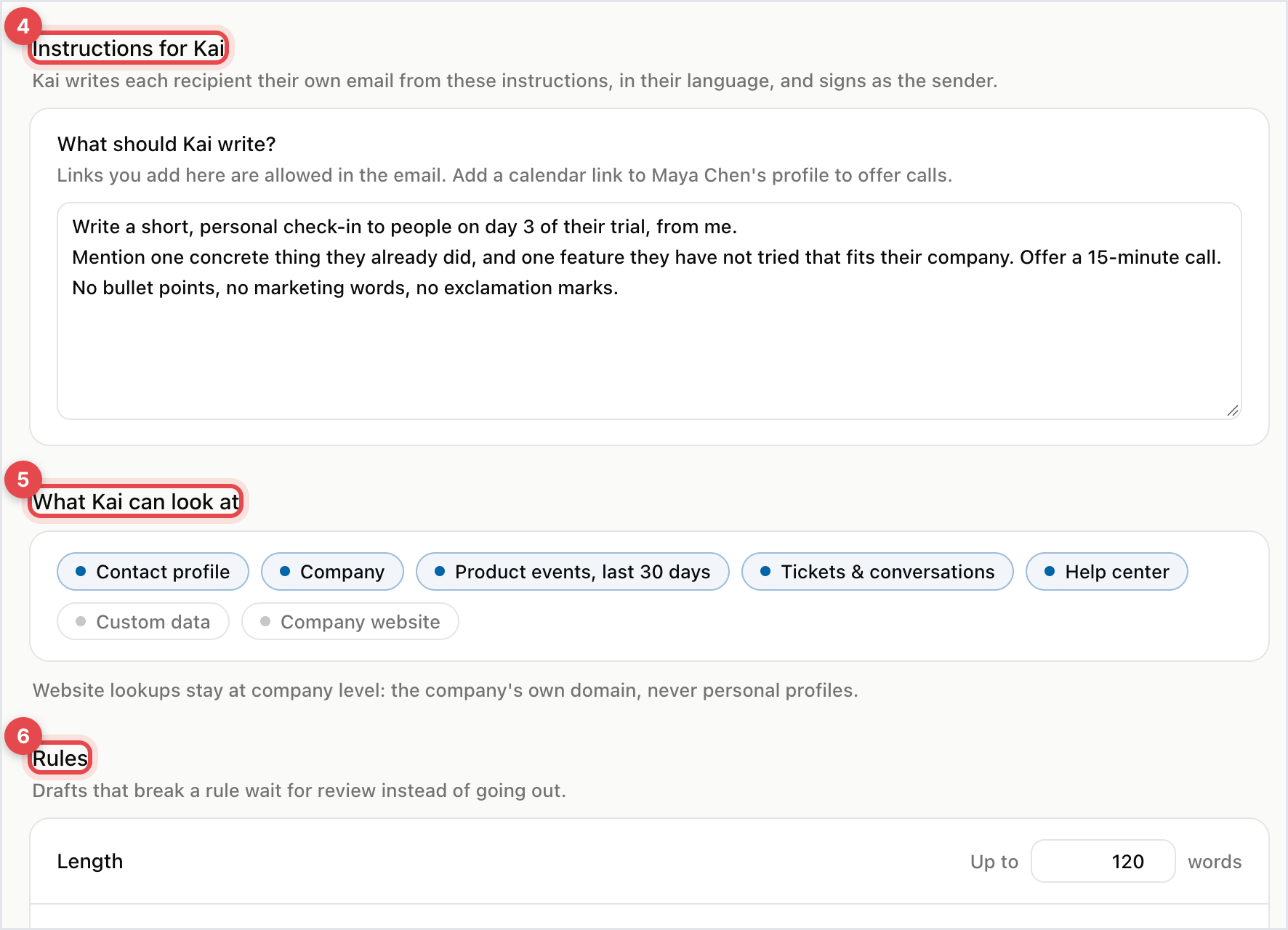Click inside the Kai instructions text area
1288x930 pixels.
click(649, 311)
